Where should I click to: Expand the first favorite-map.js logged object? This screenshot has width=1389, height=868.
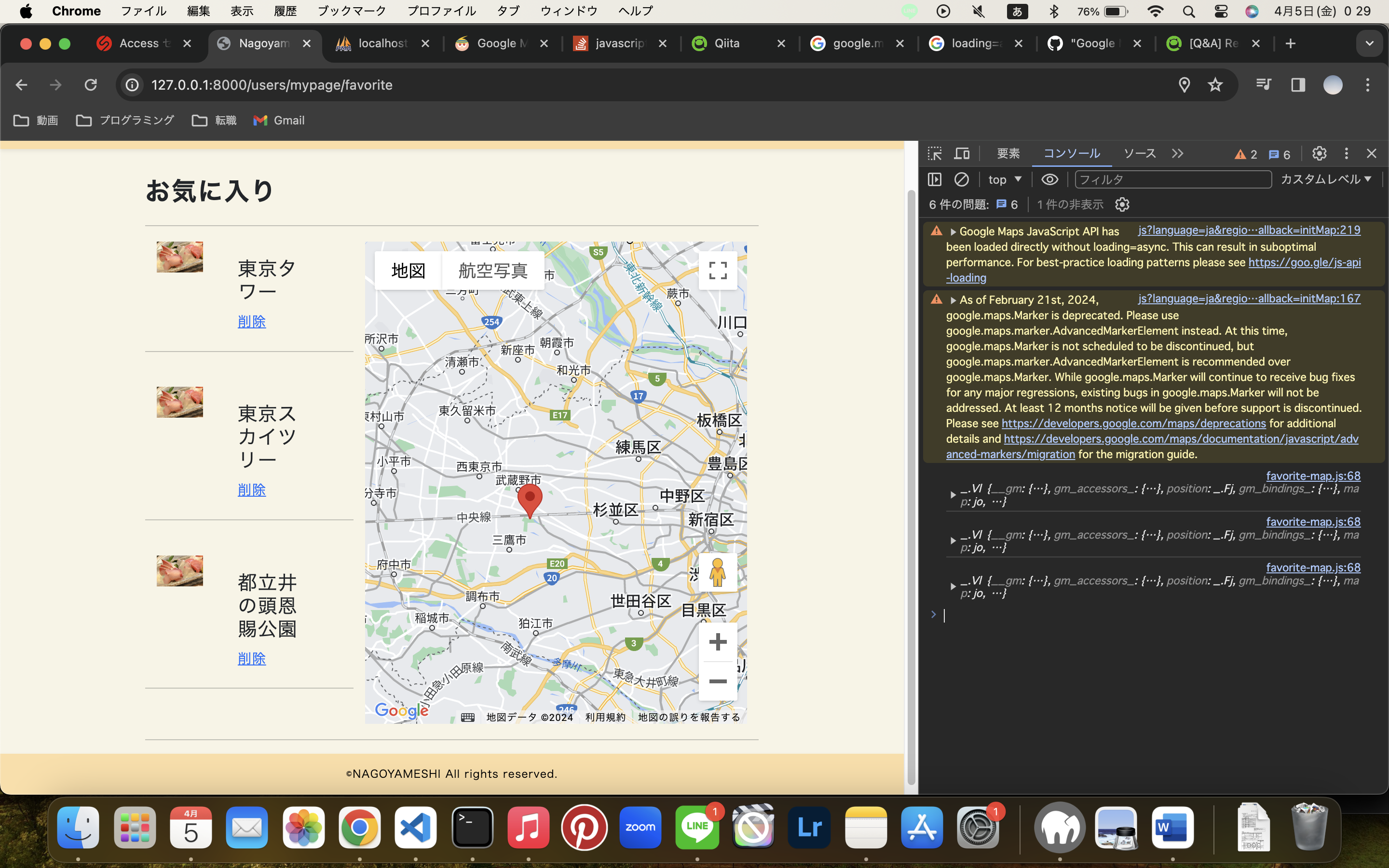coord(953,495)
